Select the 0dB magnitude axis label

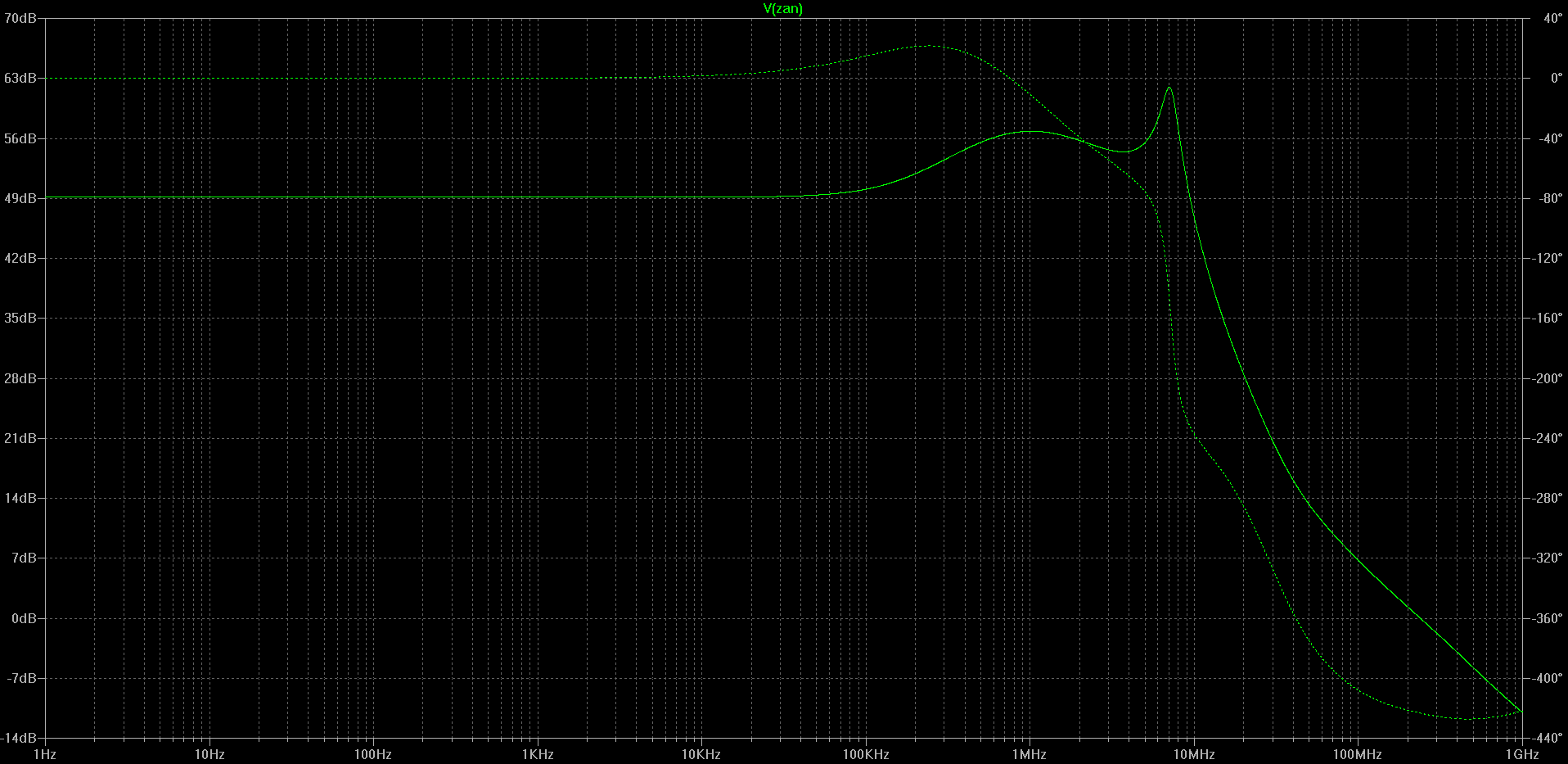tap(24, 618)
